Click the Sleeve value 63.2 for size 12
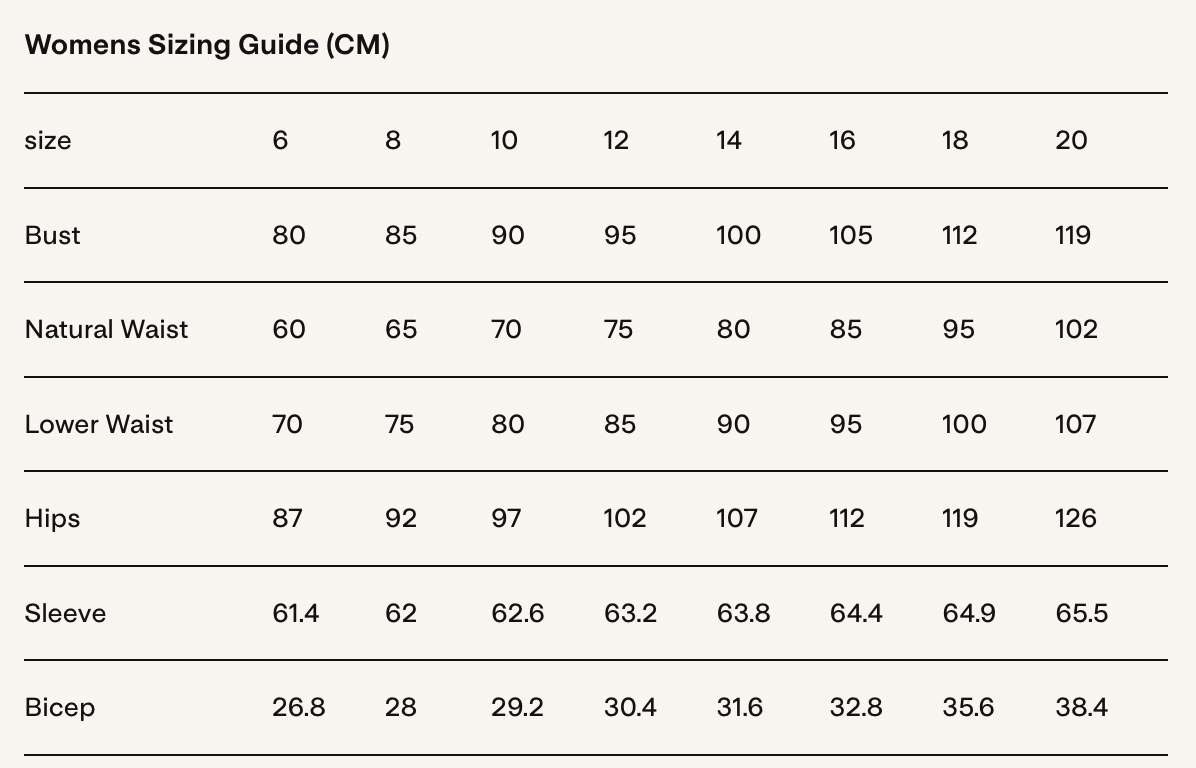The height and width of the screenshot is (768, 1196). pyautogui.click(x=630, y=613)
